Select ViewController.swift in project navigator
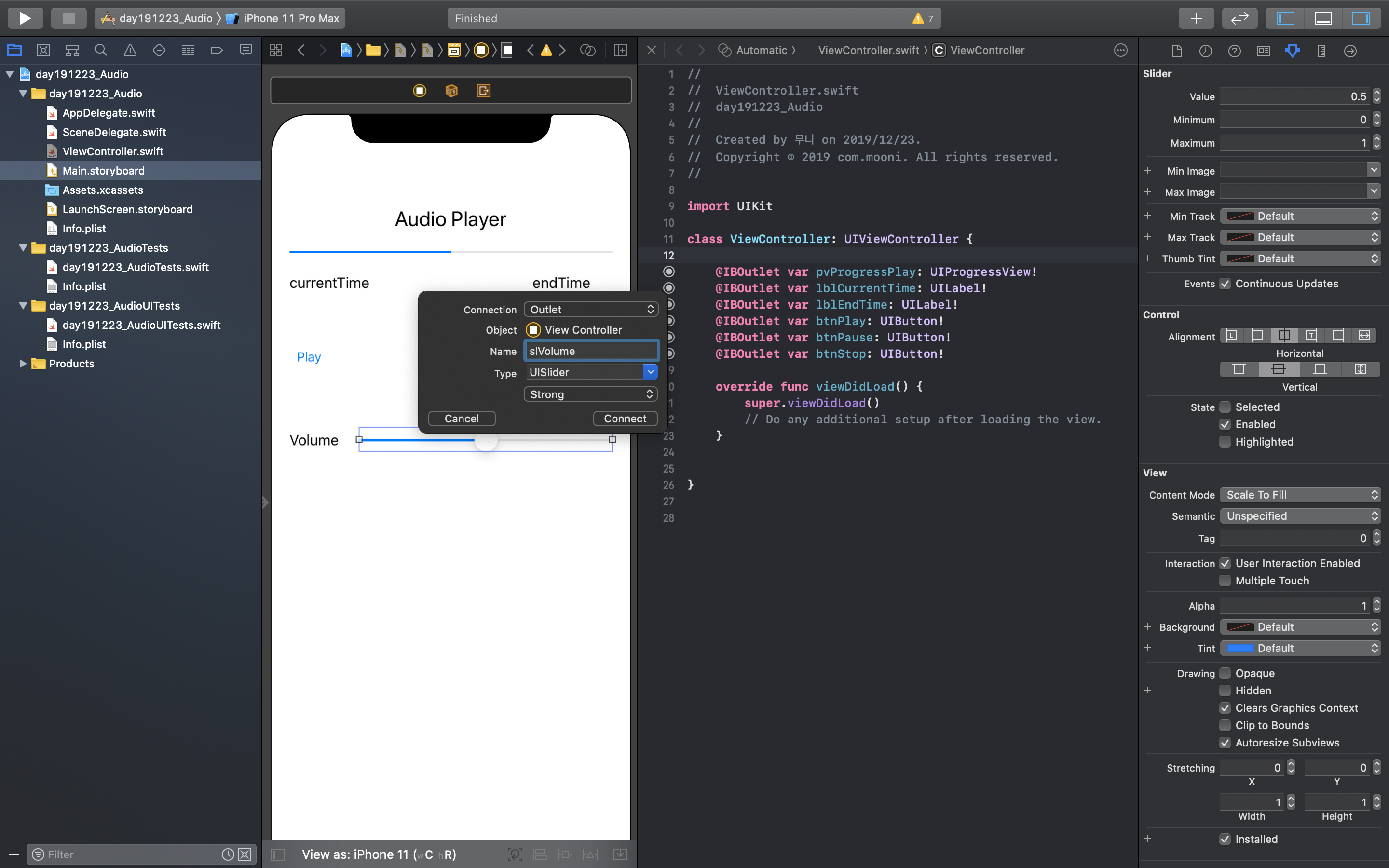The width and height of the screenshot is (1389, 868). [112, 151]
